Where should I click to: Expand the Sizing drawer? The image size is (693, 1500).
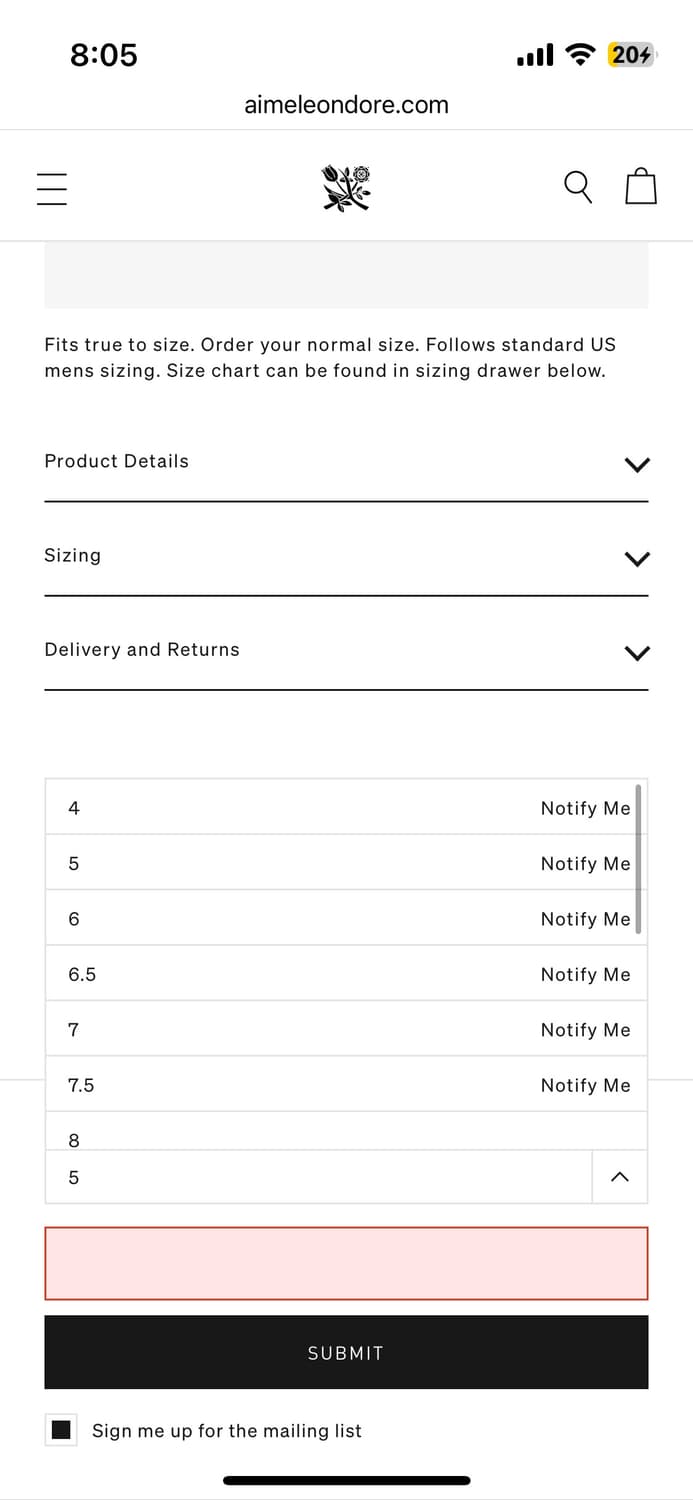(346, 556)
